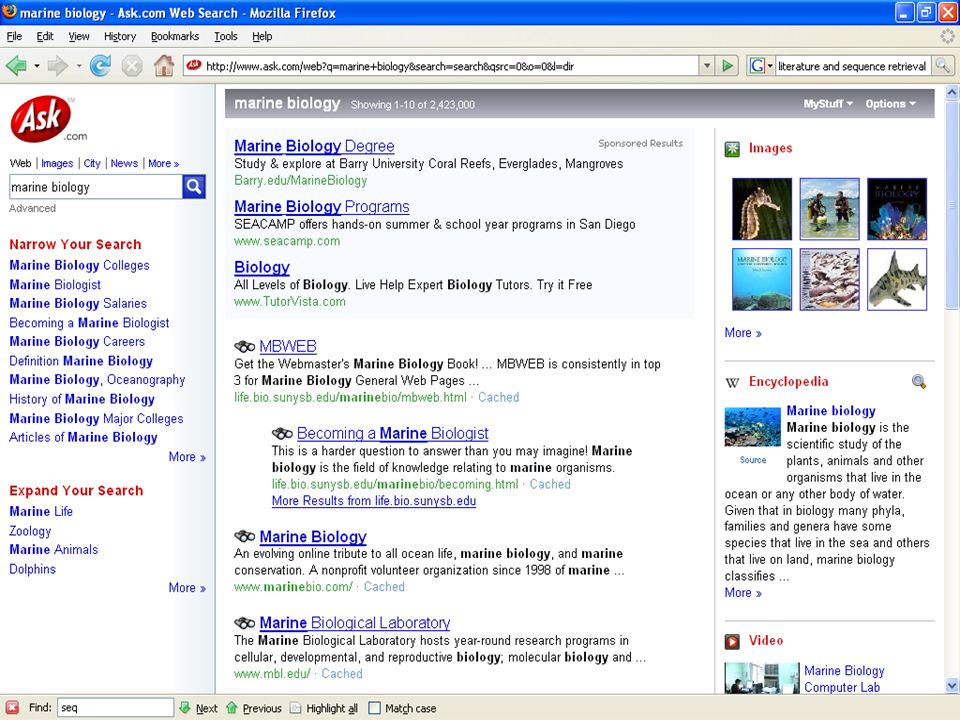
Task: Open the Marine Biology Degree sponsored link
Action: (314, 146)
